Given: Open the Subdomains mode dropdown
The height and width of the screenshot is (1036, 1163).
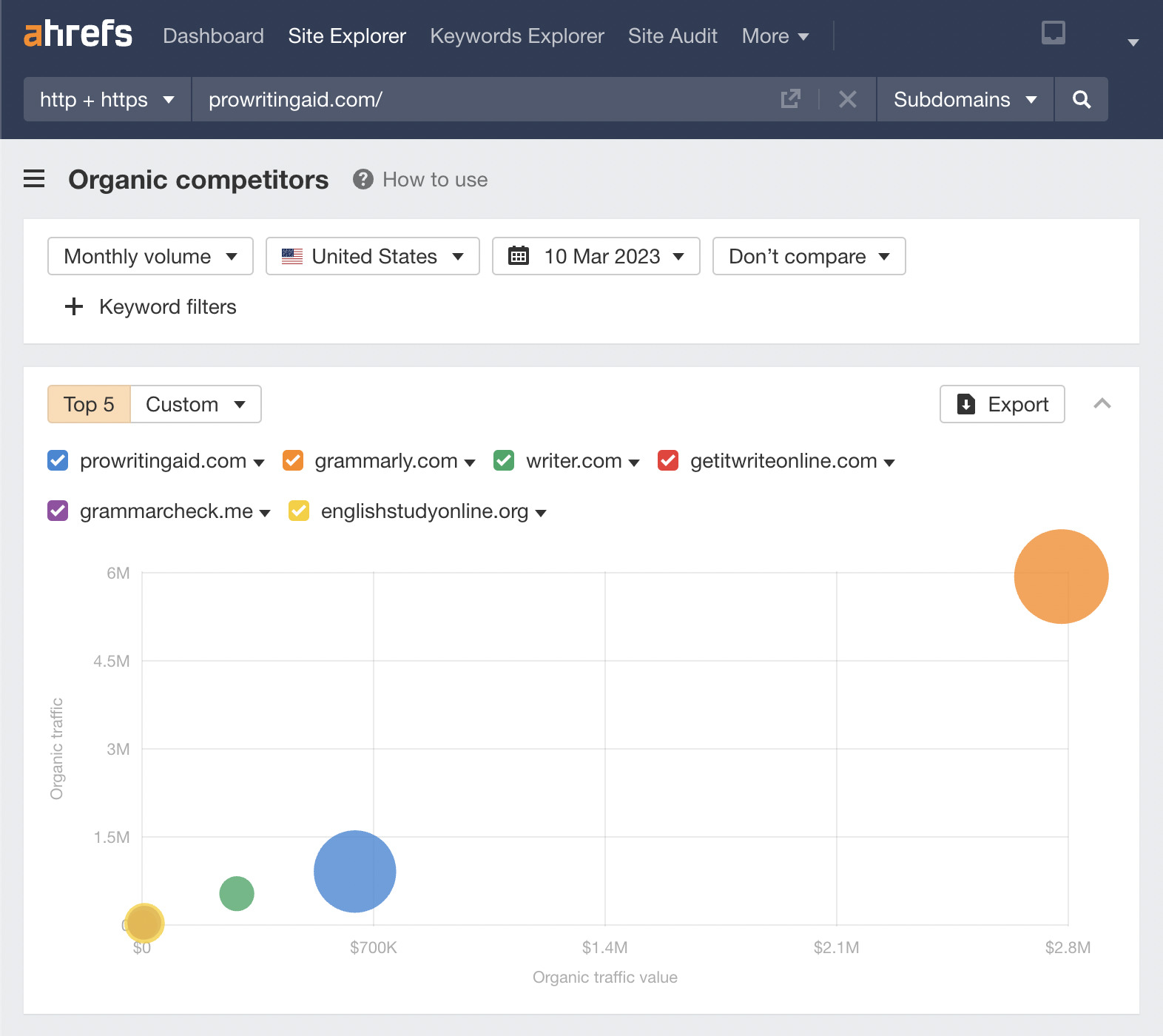Looking at the screenshot, I should tap(965, 99).
